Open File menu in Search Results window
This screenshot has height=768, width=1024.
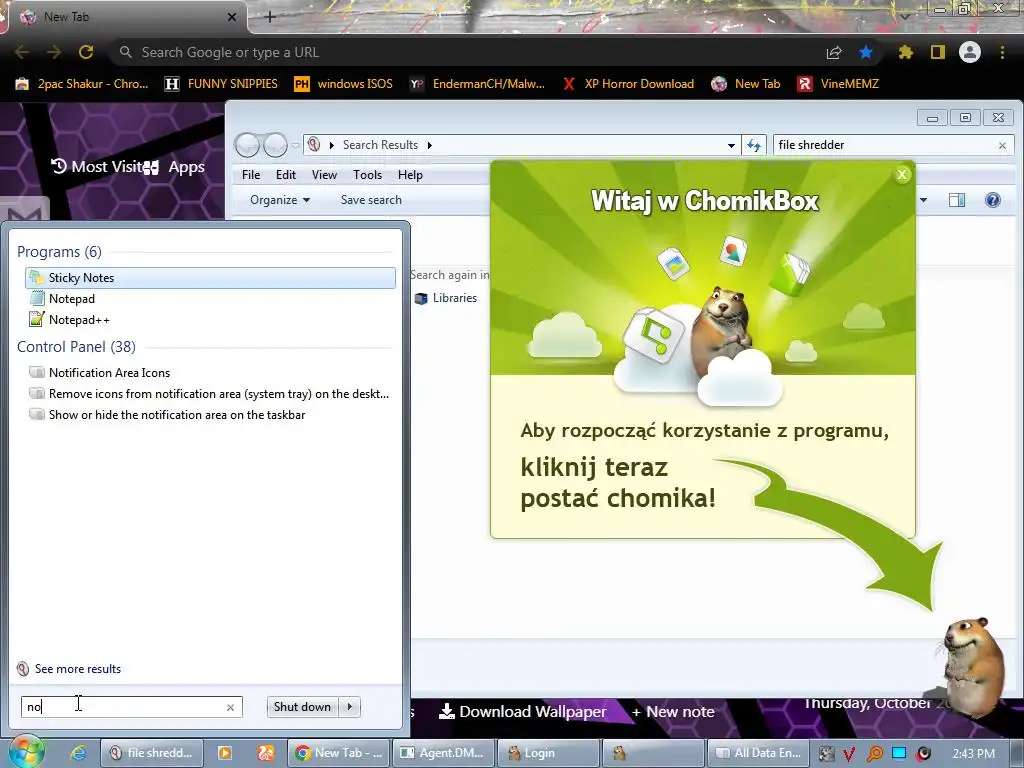click(251, 175)
